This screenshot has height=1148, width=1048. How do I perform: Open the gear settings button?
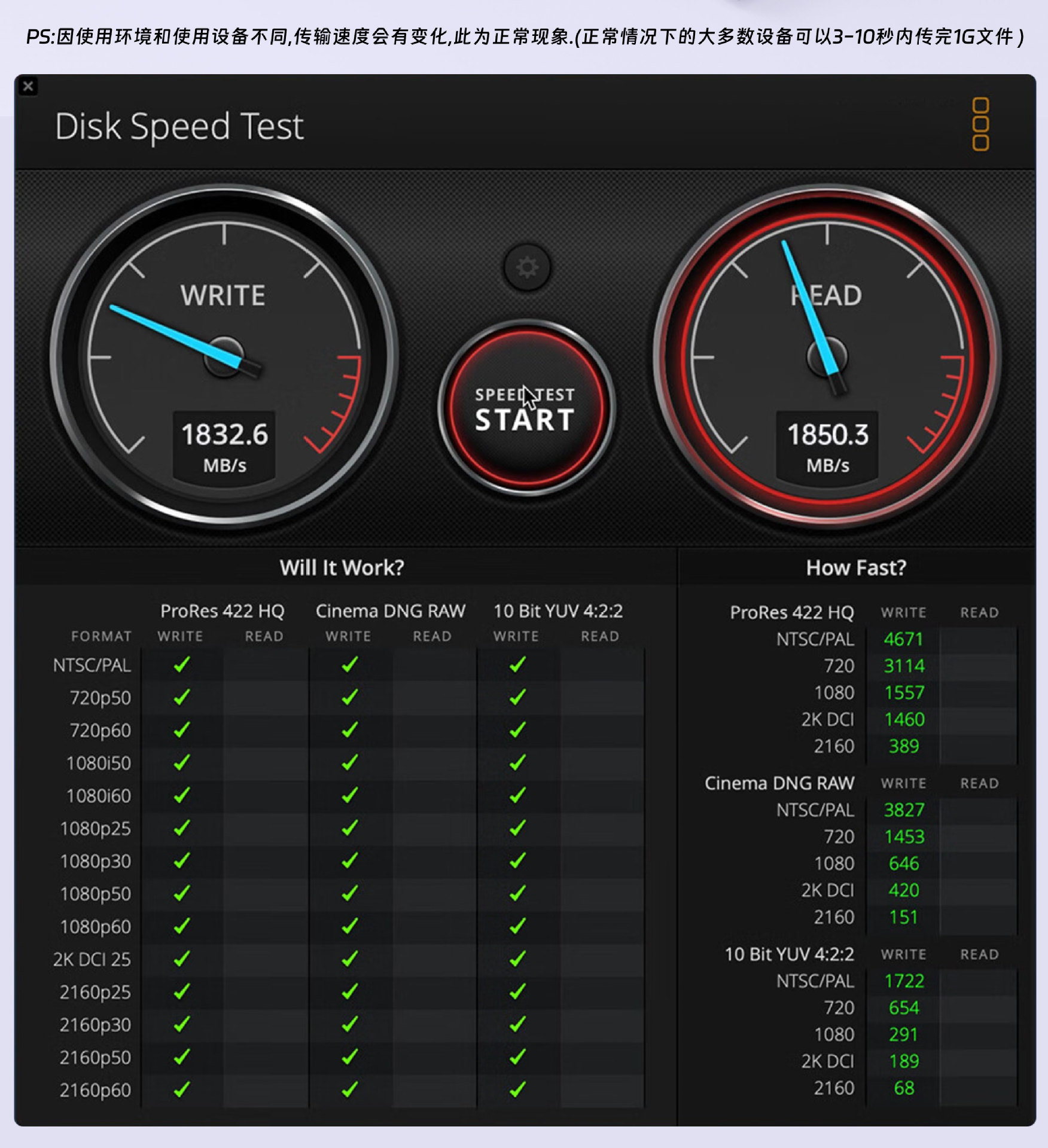[x=526, y=267]
